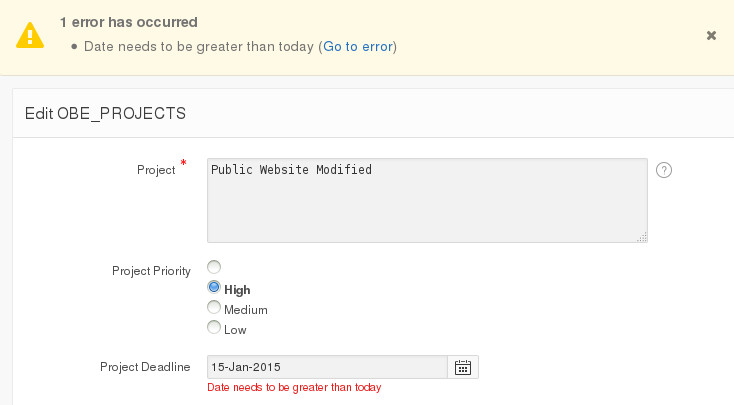Follow the 'Go to error' link
Screen dimensions: 734x405
pos(358,46)
